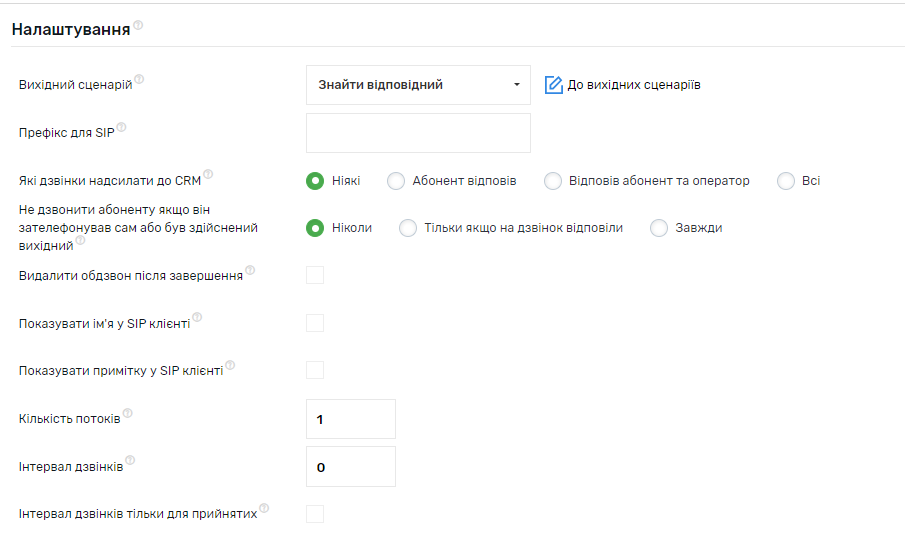Select the Абонент відповів radio option
Screen dimensions: 905x544
[396, 181]
